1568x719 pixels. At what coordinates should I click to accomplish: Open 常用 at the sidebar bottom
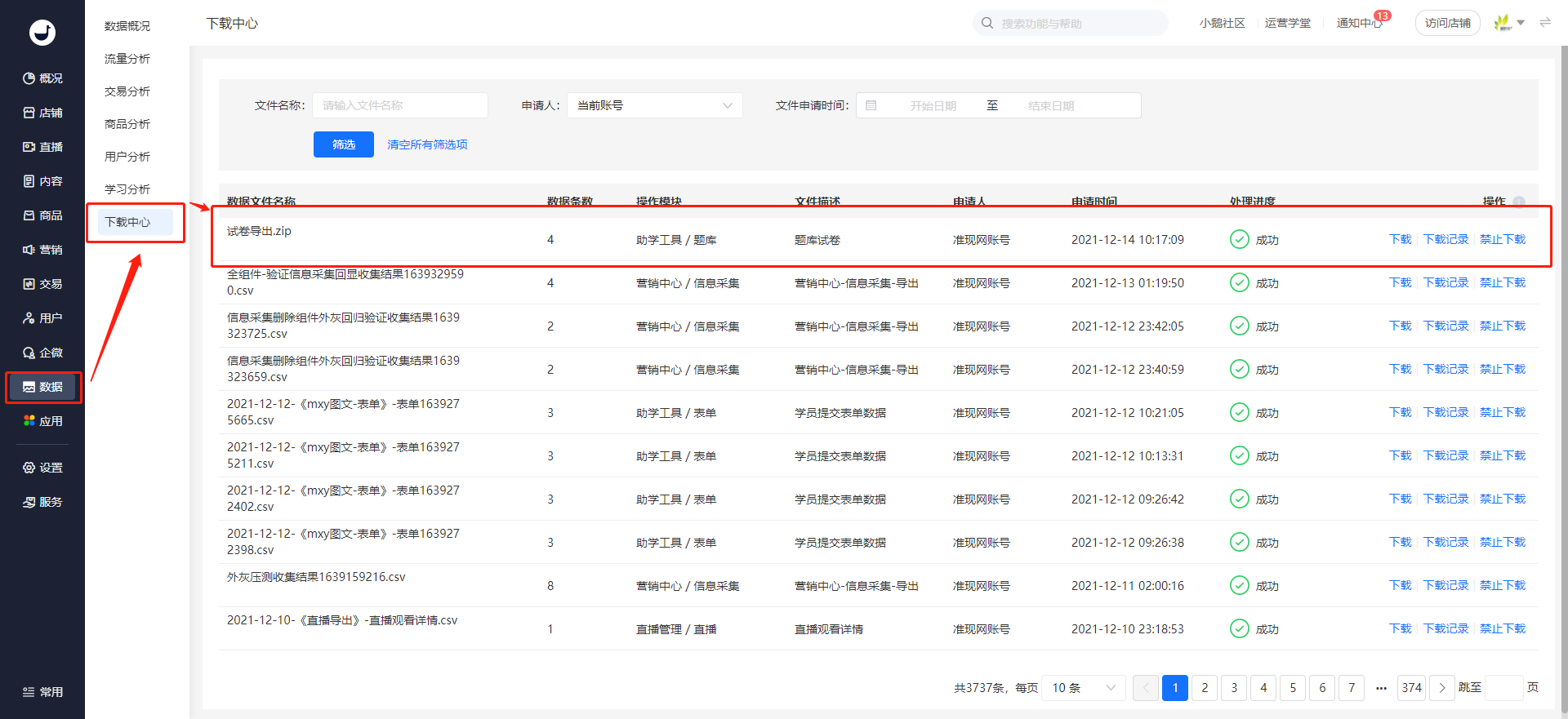[42, 692]
